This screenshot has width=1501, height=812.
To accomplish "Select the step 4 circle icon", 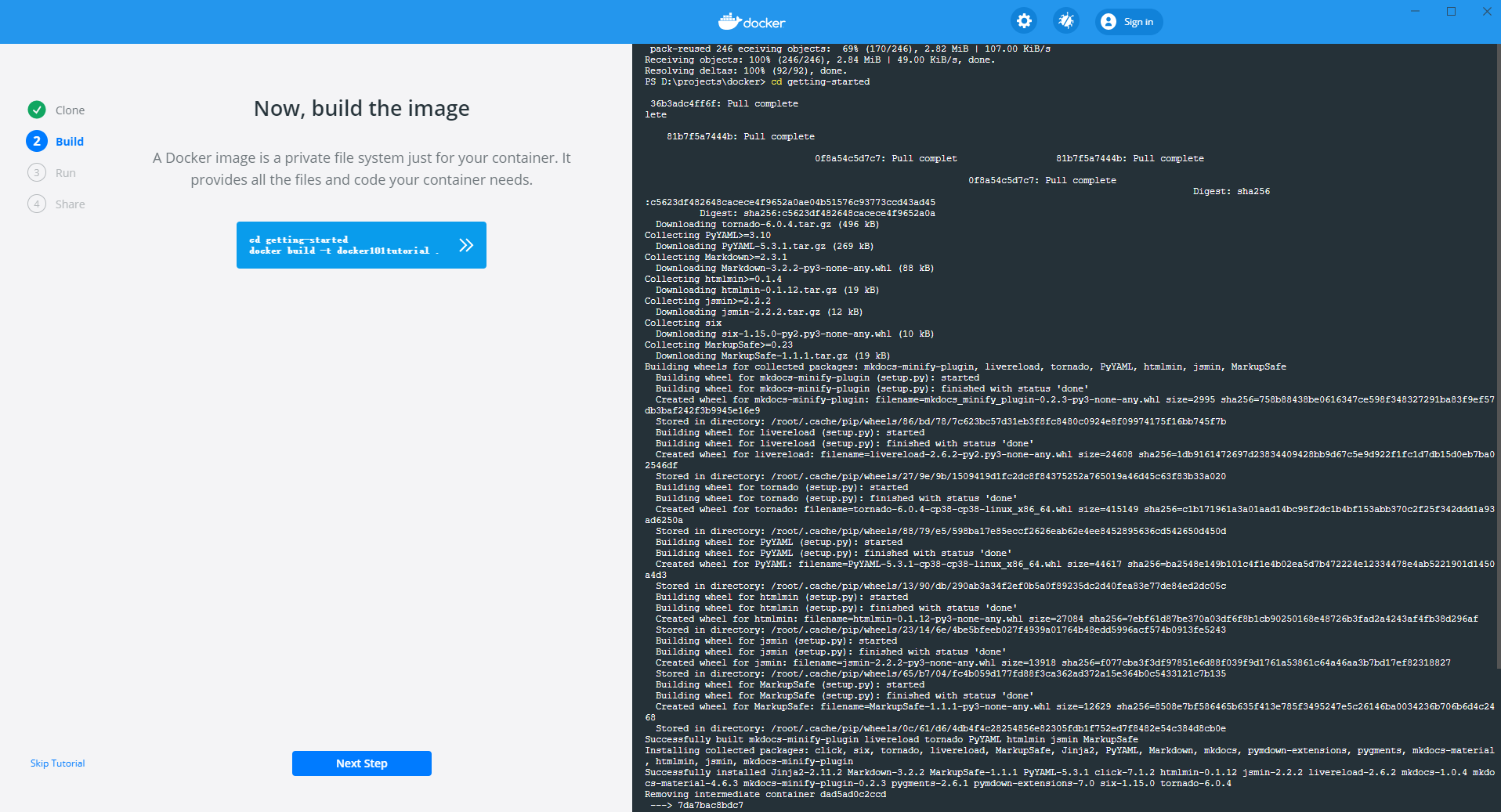I will [37, 204].
